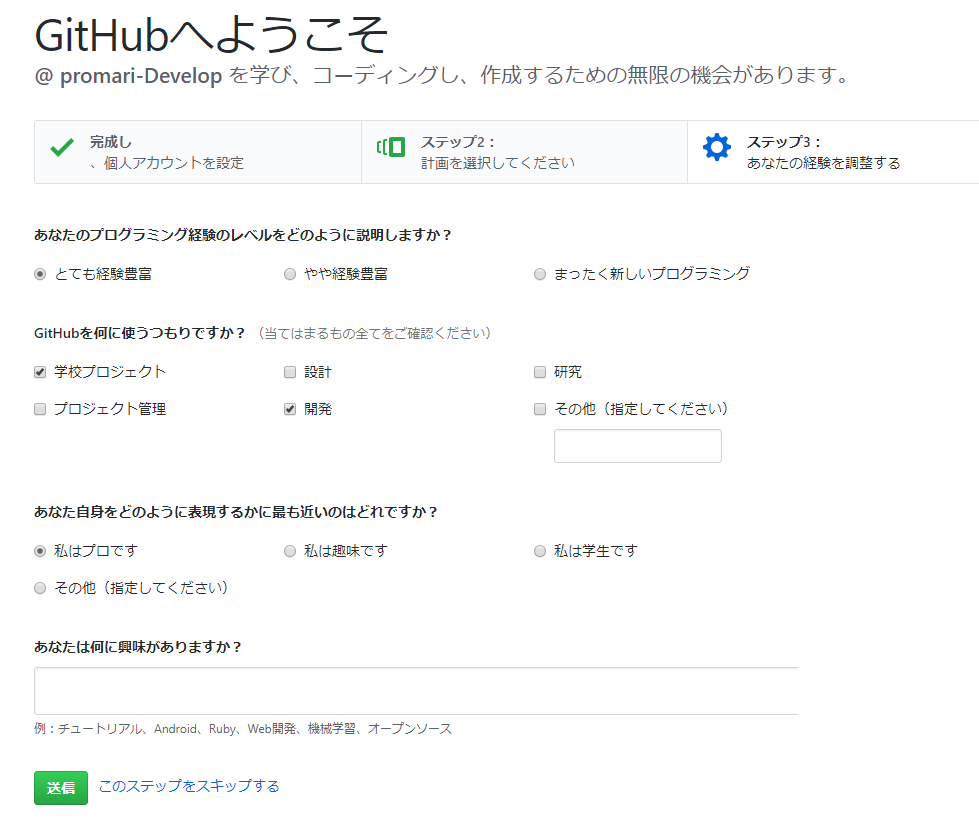The image size is (979, 819).
Task: Click the あなたは何に興味がありますか question text
Action: pos(138,647)
